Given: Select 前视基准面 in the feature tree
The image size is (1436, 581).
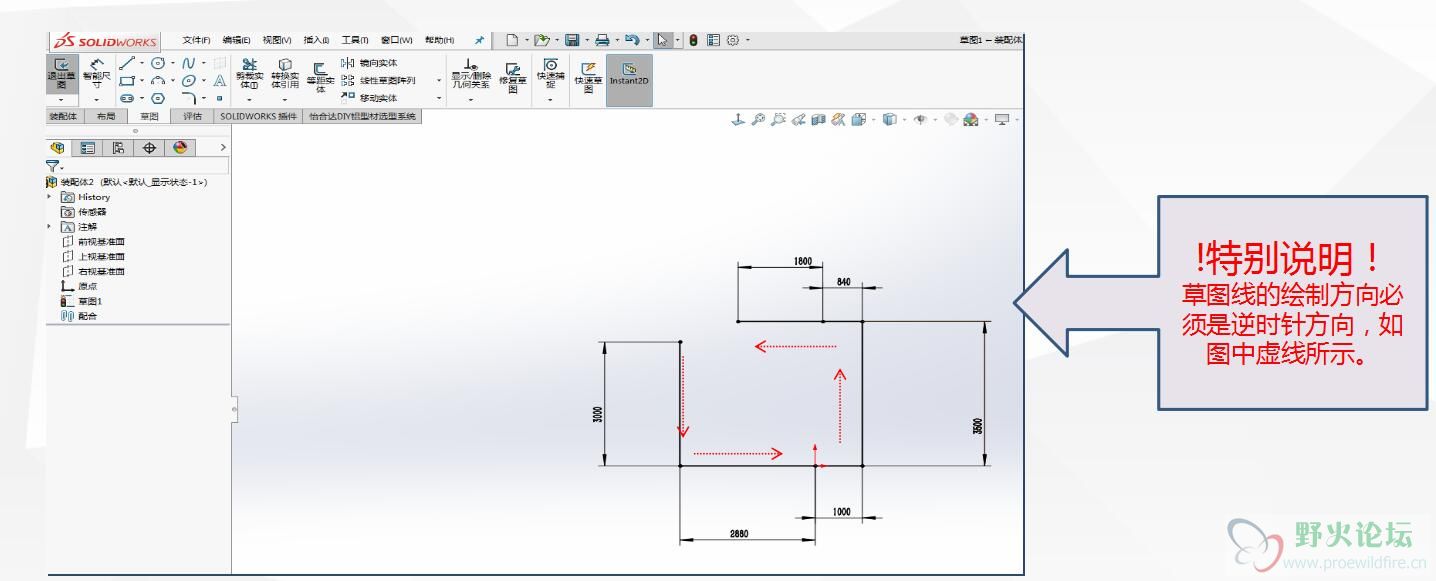Looking at the screenshot, I should [93, 242].
